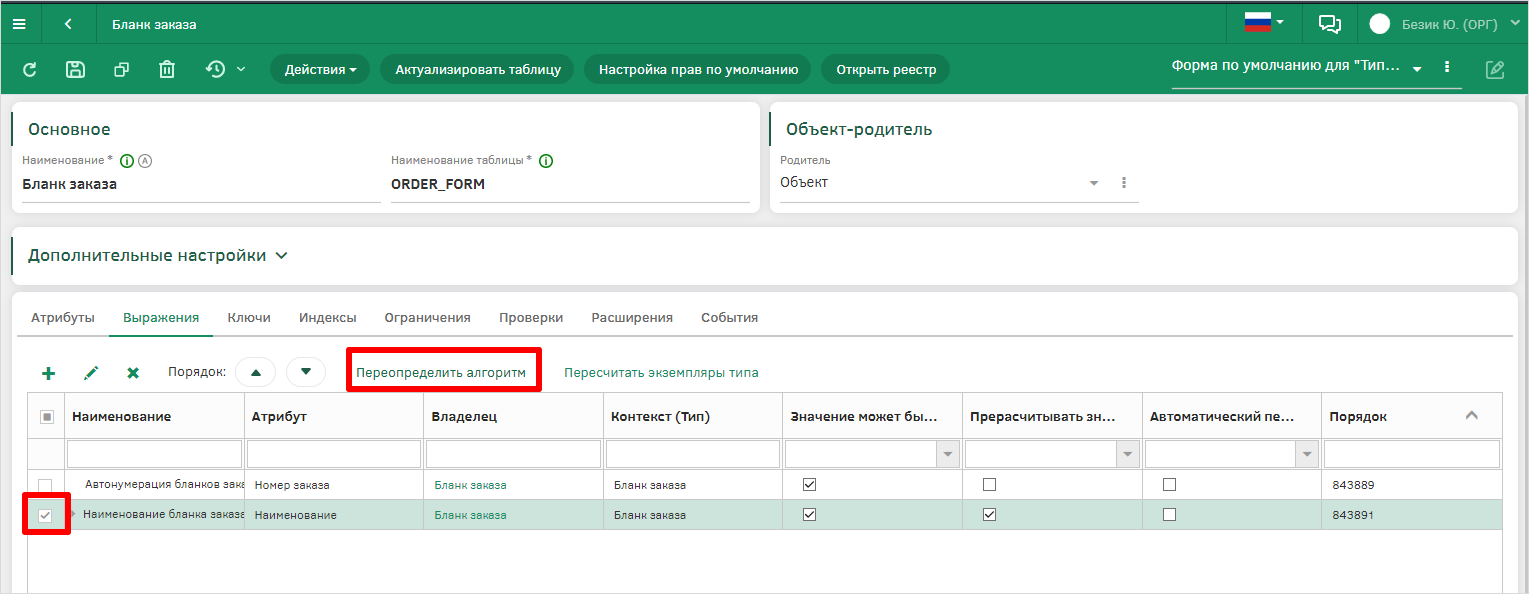The width and height of the screenshot is (1529, 594).
Task: Toggle Значение может быть checkbox for Автонумерация row
Action: tap(810, 484)
